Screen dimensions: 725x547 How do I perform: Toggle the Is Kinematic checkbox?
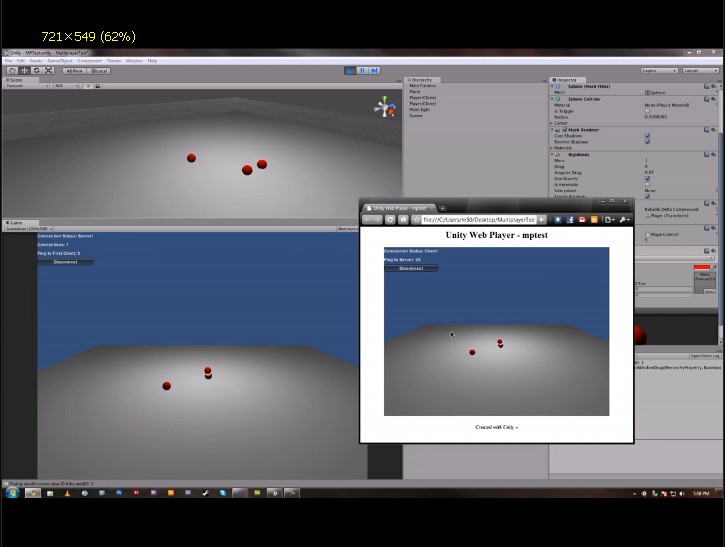[647, 184]
